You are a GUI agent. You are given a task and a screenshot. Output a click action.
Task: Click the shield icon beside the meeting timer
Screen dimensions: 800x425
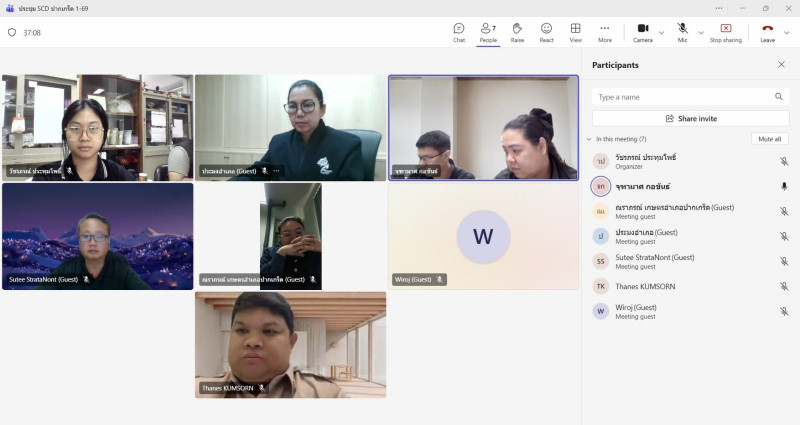click(x=12, y=32)
